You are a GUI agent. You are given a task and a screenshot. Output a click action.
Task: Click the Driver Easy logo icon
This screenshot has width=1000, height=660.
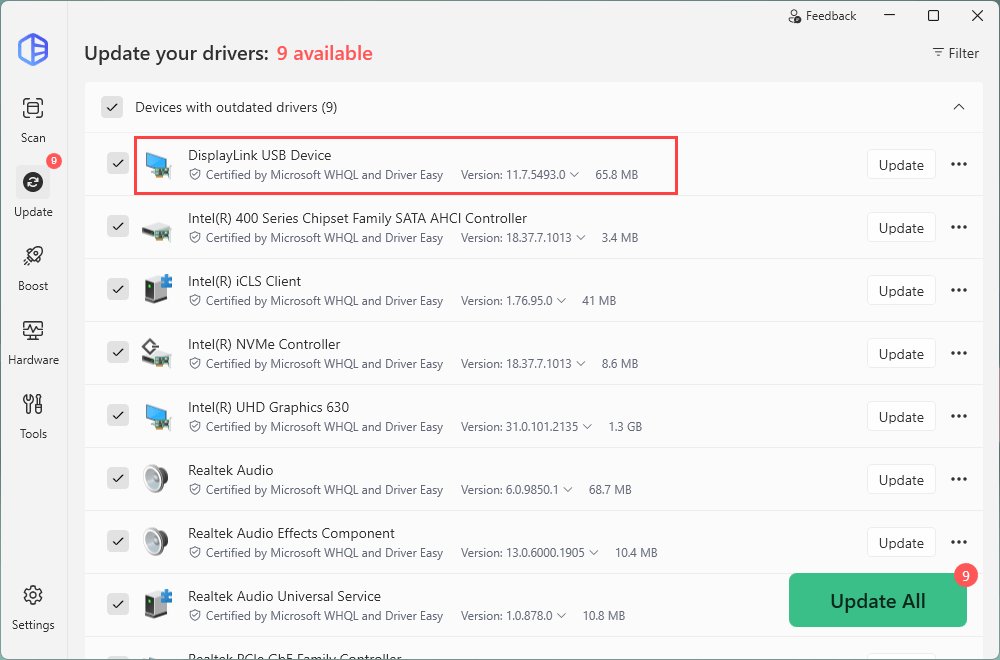coord(33,49)
